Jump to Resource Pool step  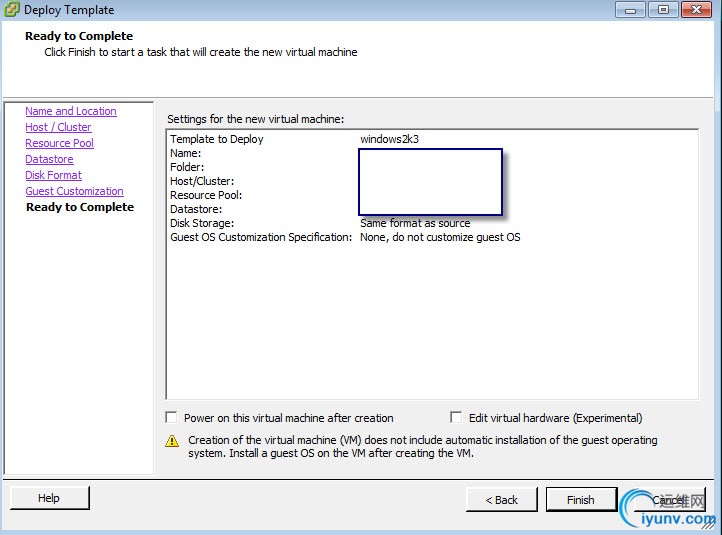click(59, 143)
